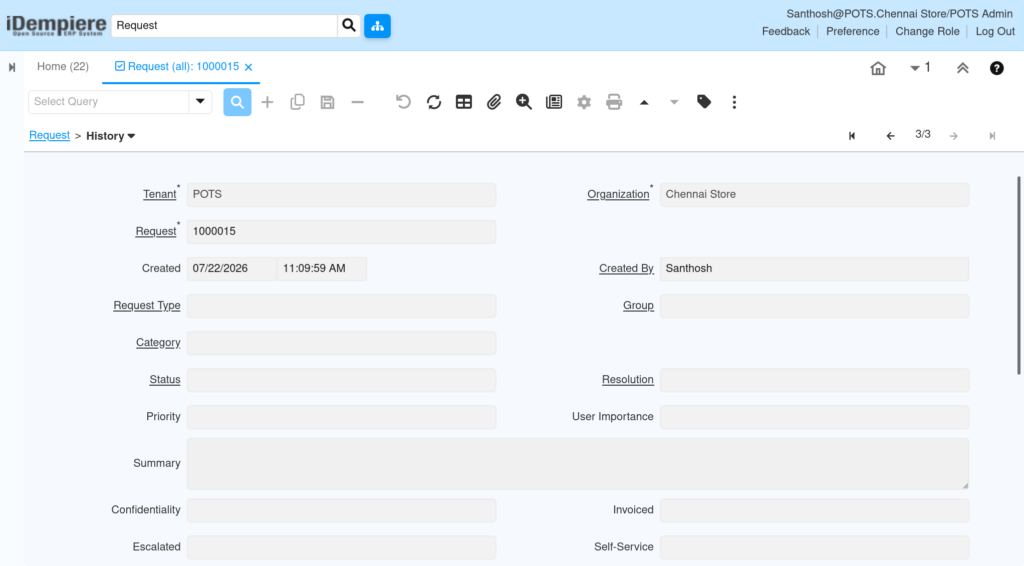Viewport: 1024px width, 566px height.
Task: Go to the next record arrow
Action: click(953, 136)
